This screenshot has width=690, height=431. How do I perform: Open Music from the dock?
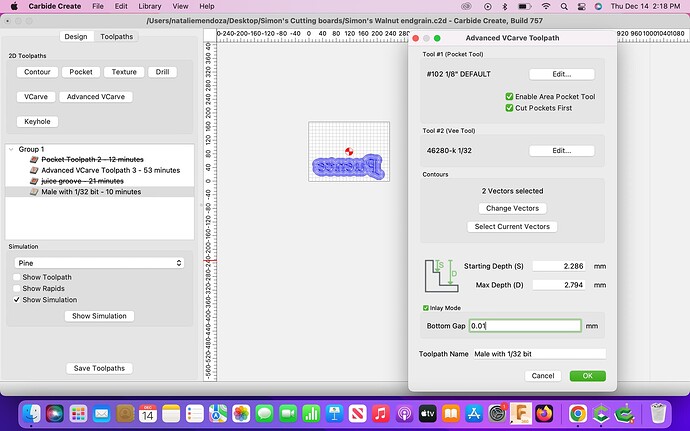[x=381, y=414]
